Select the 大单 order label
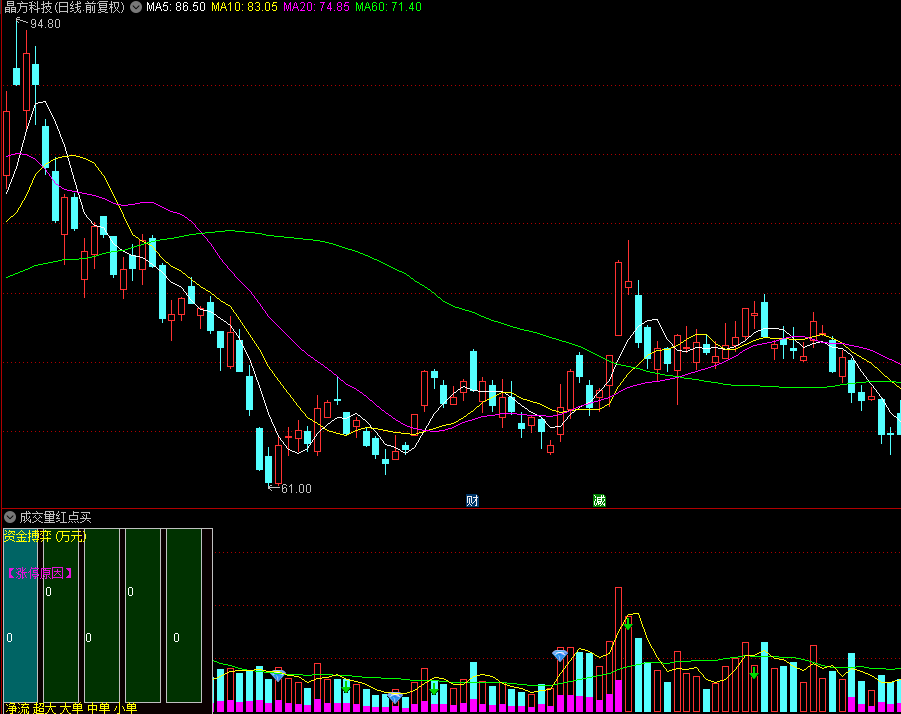 (71, 708)
